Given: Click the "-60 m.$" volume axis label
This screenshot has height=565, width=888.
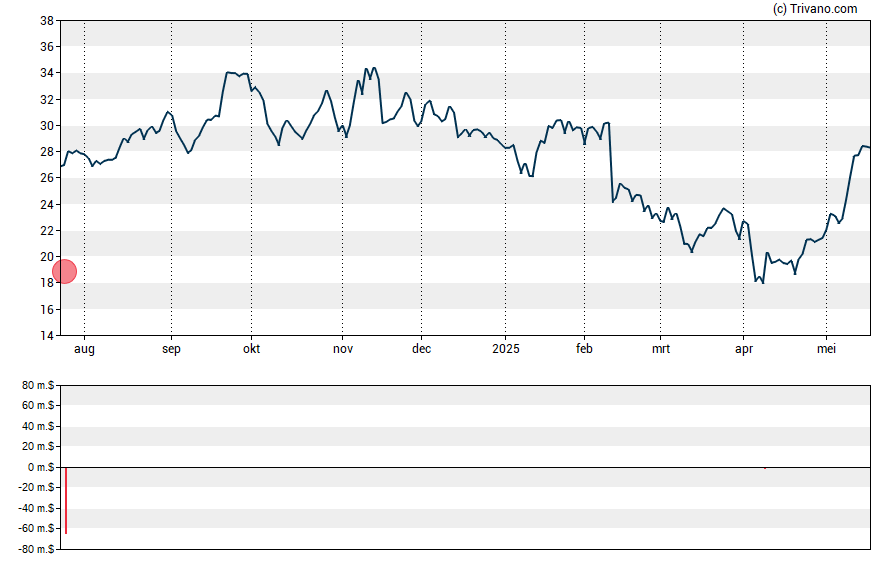Looking at the screenshot, I should click(x=36, y=528).
